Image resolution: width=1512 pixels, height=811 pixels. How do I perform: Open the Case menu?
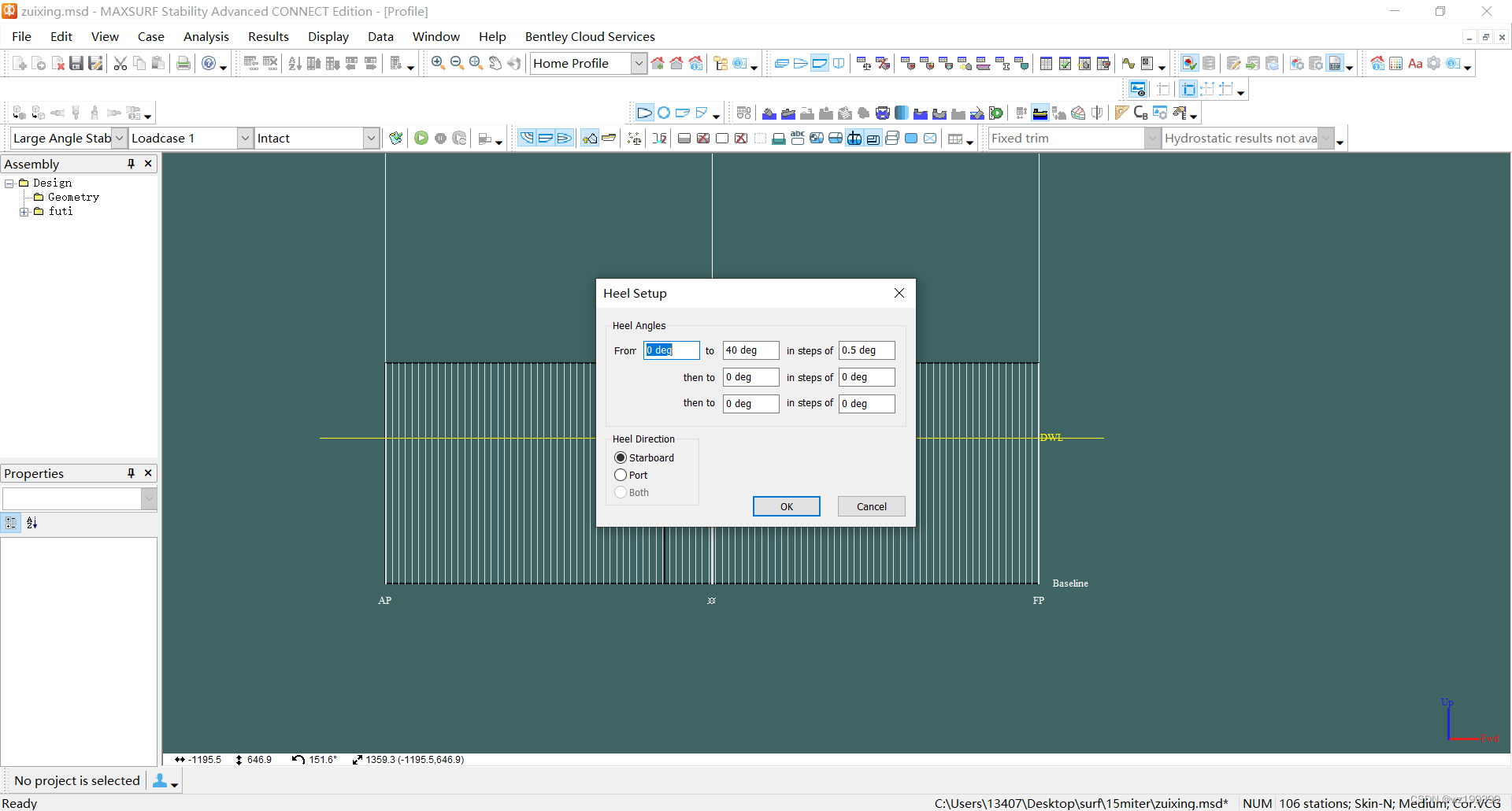pos(151,37)
